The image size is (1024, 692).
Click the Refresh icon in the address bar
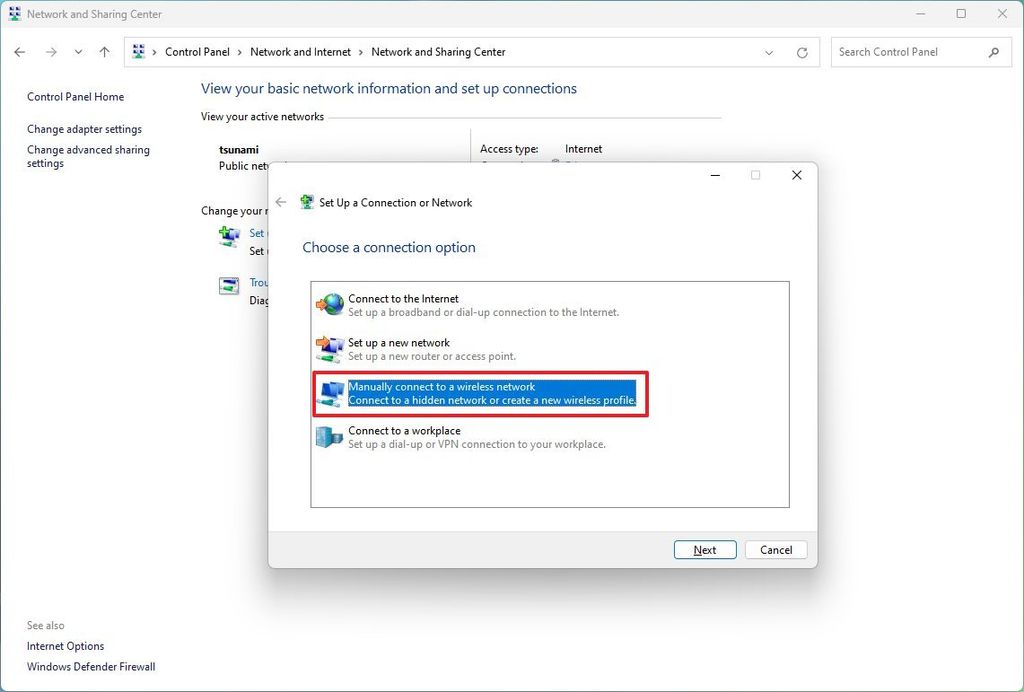pyautogui.click(x=802, y=51)
